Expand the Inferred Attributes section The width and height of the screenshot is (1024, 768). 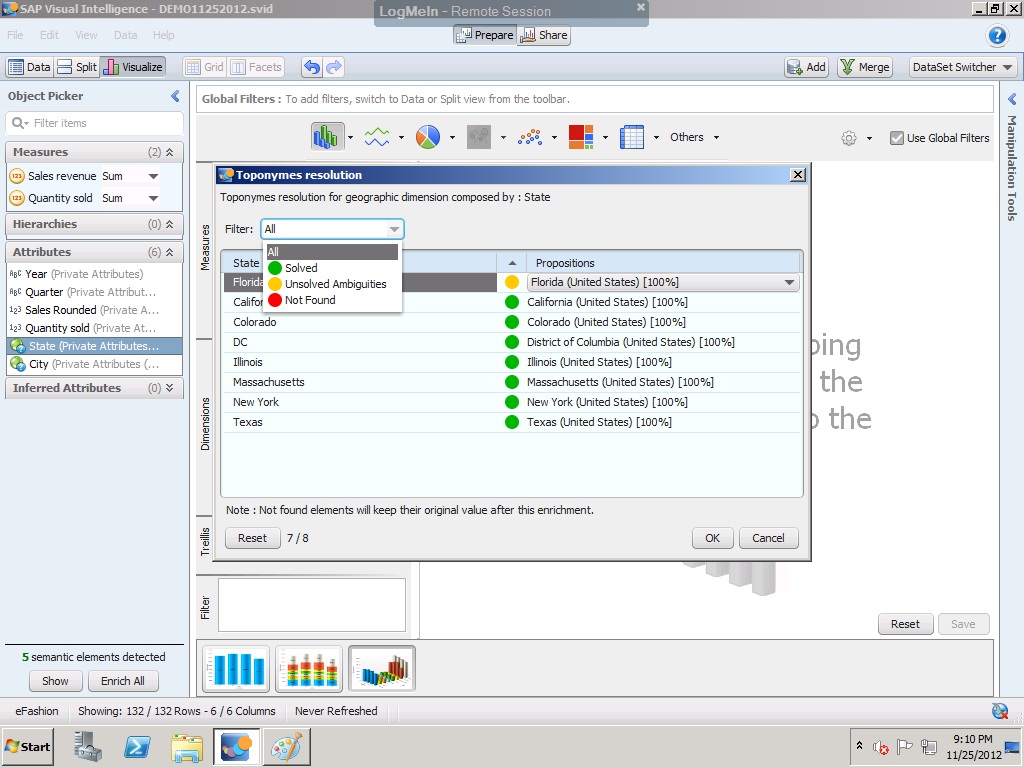click(170, 388)
